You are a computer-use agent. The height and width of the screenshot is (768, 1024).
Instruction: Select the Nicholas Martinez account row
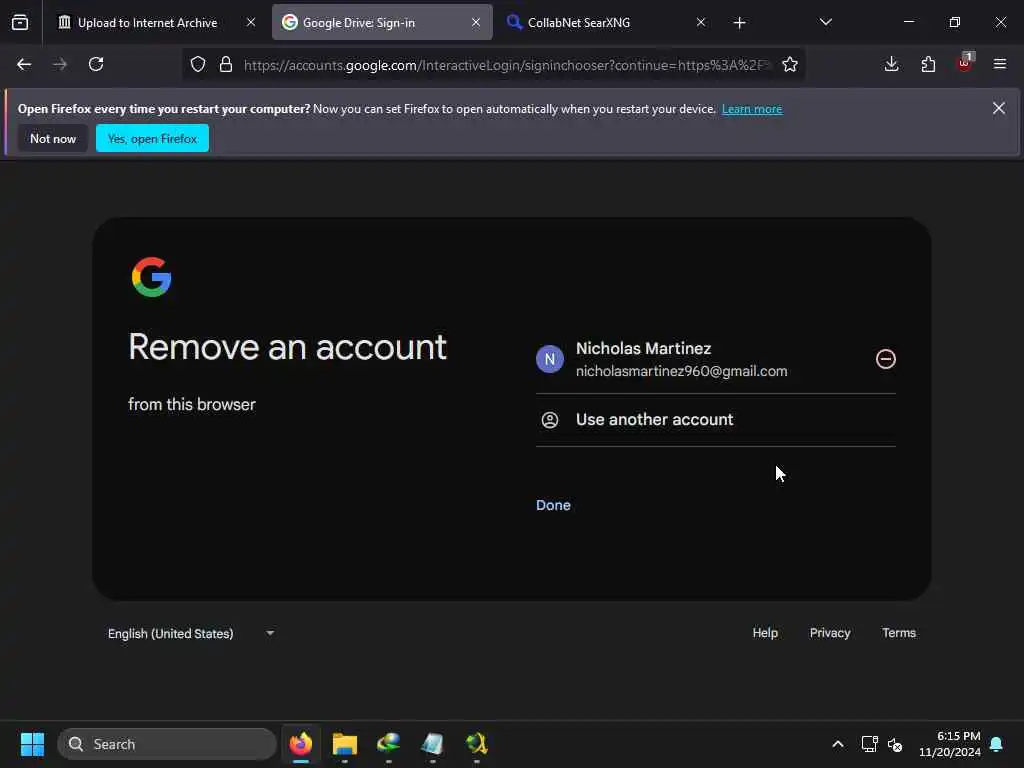point(716,359)
